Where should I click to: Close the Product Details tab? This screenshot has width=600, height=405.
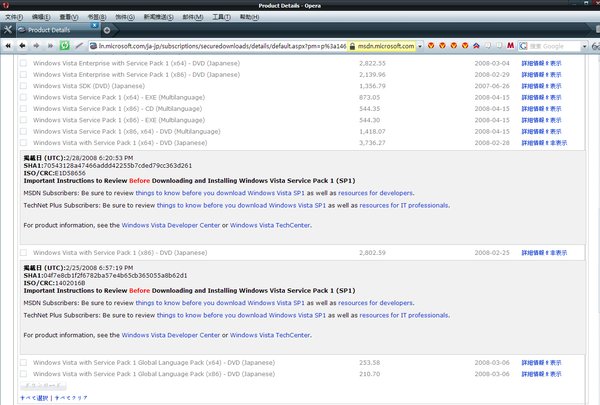point(94,25)
